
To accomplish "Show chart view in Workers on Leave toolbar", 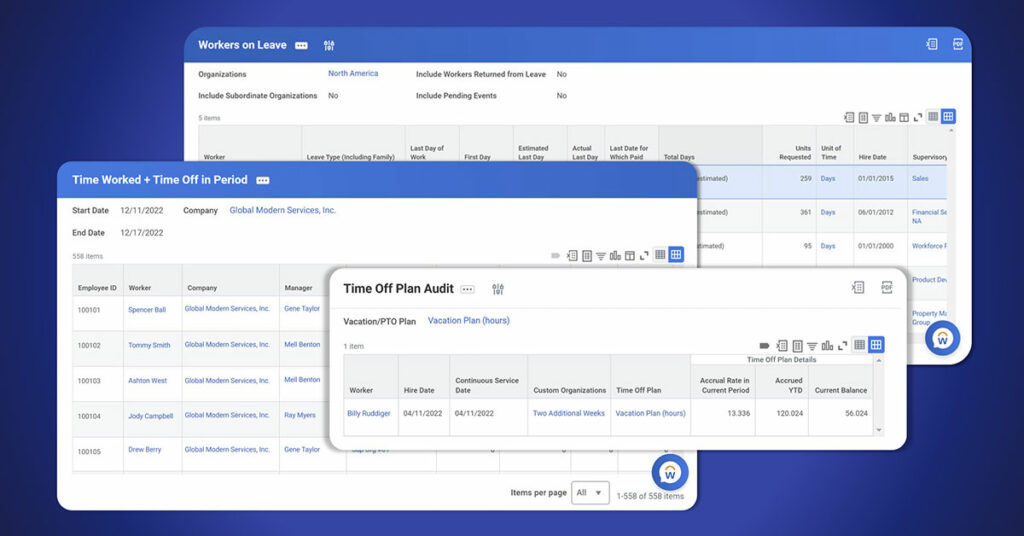I will coord(890,118).
